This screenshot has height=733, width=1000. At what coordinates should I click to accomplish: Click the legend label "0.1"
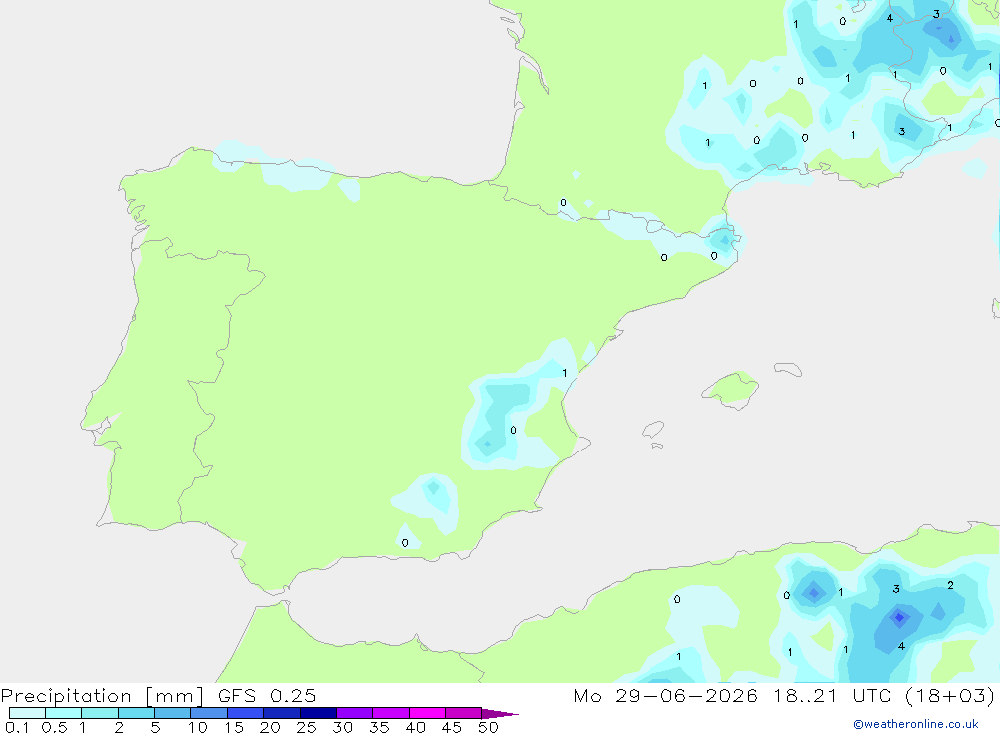click(x=17, y=727)
